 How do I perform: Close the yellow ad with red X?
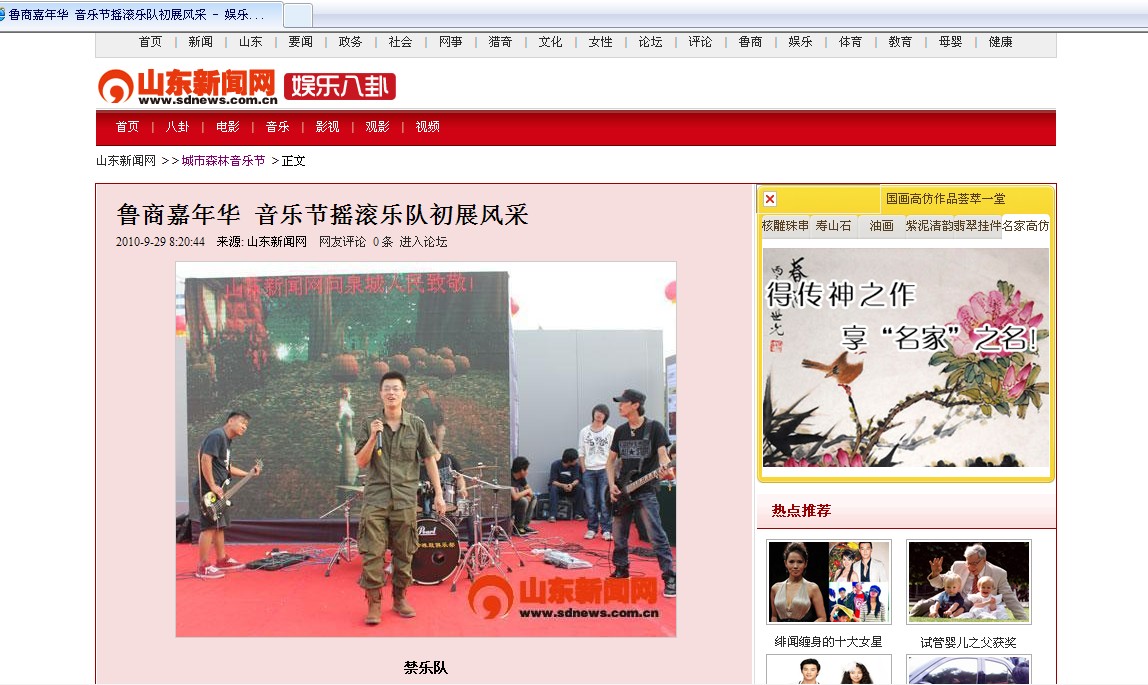[x=770, y=199]
